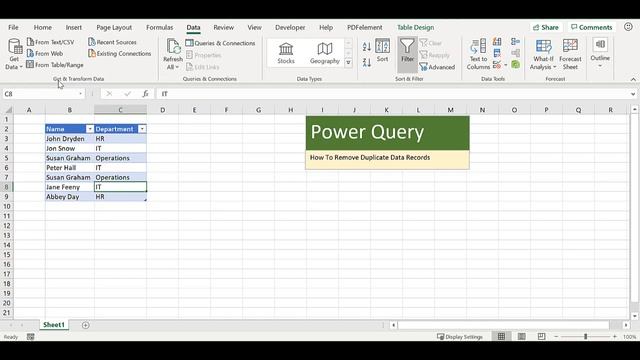
Task: Sort Z to A descending
Action: 367,62
